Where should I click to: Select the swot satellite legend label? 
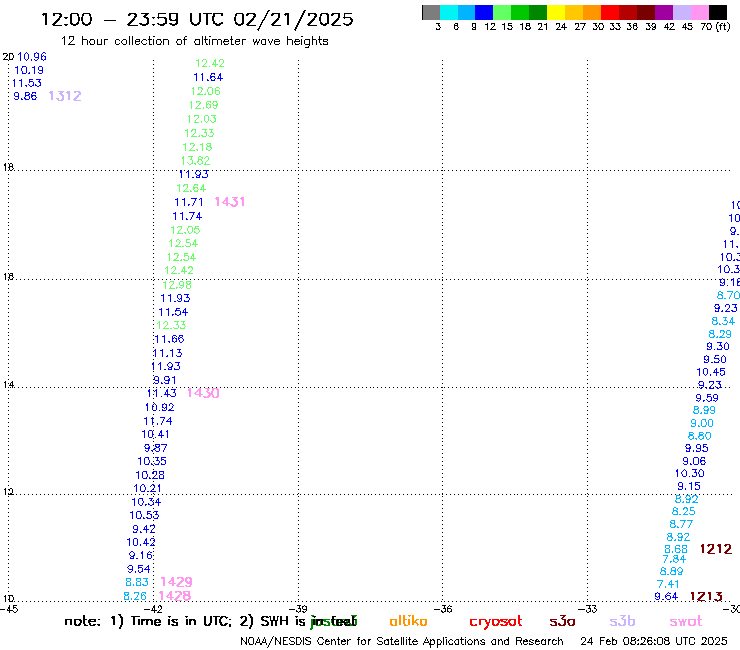tap(686, 621)
